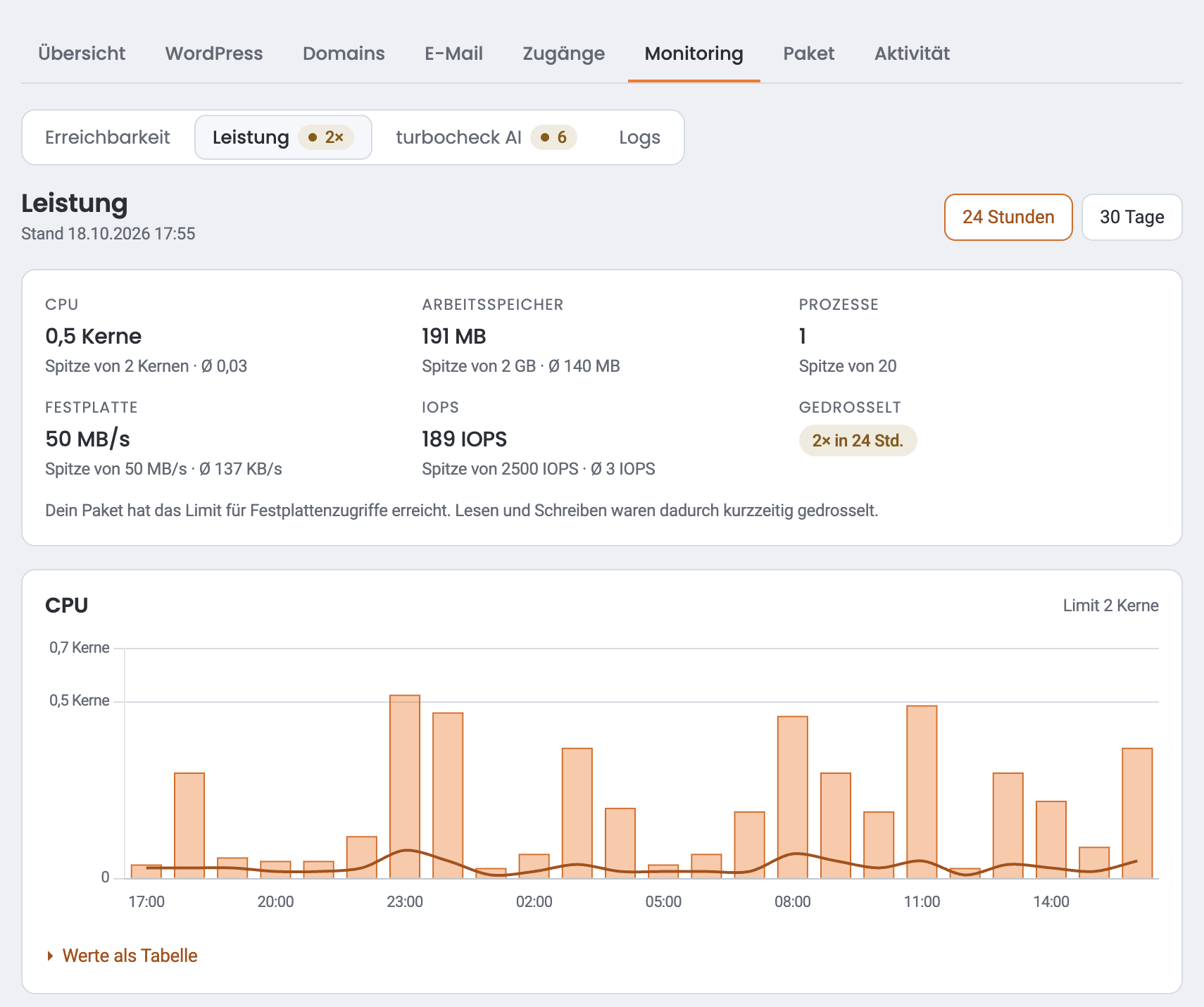This screenshot has height=1007, width=1204.
Task: Expand Werte als Tabelle
Action: [130, 956]
